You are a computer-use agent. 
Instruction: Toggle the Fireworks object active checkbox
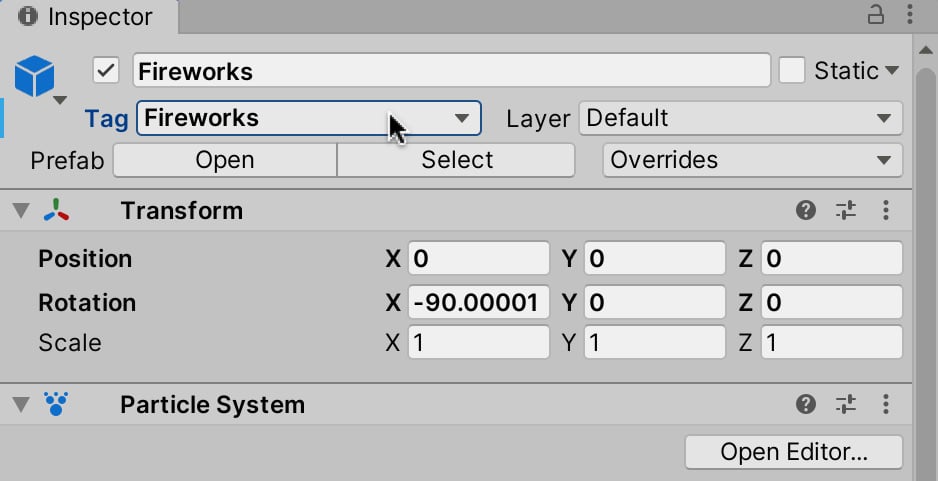coord(106,71)
